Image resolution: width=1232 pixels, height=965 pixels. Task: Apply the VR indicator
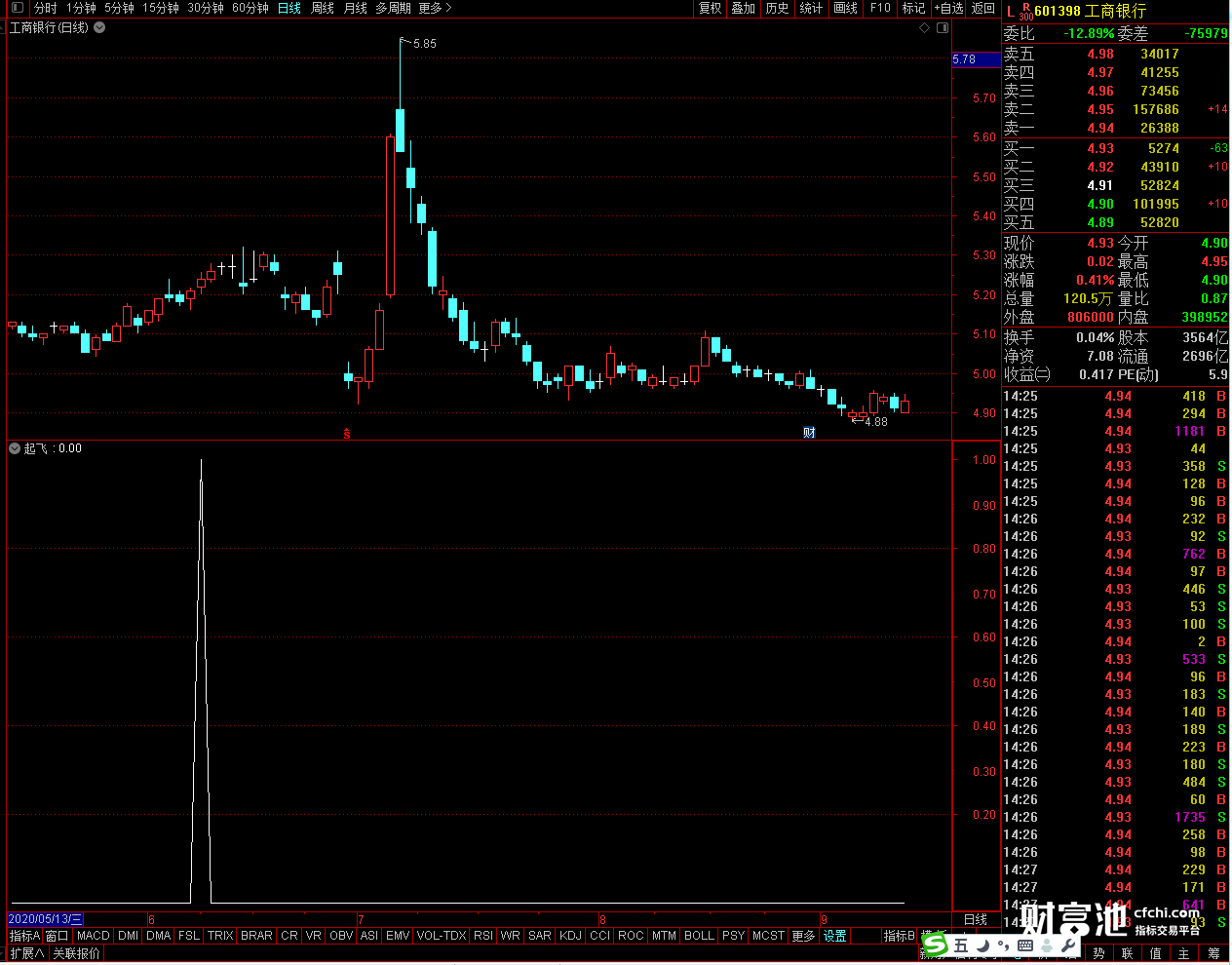(313, 936)
